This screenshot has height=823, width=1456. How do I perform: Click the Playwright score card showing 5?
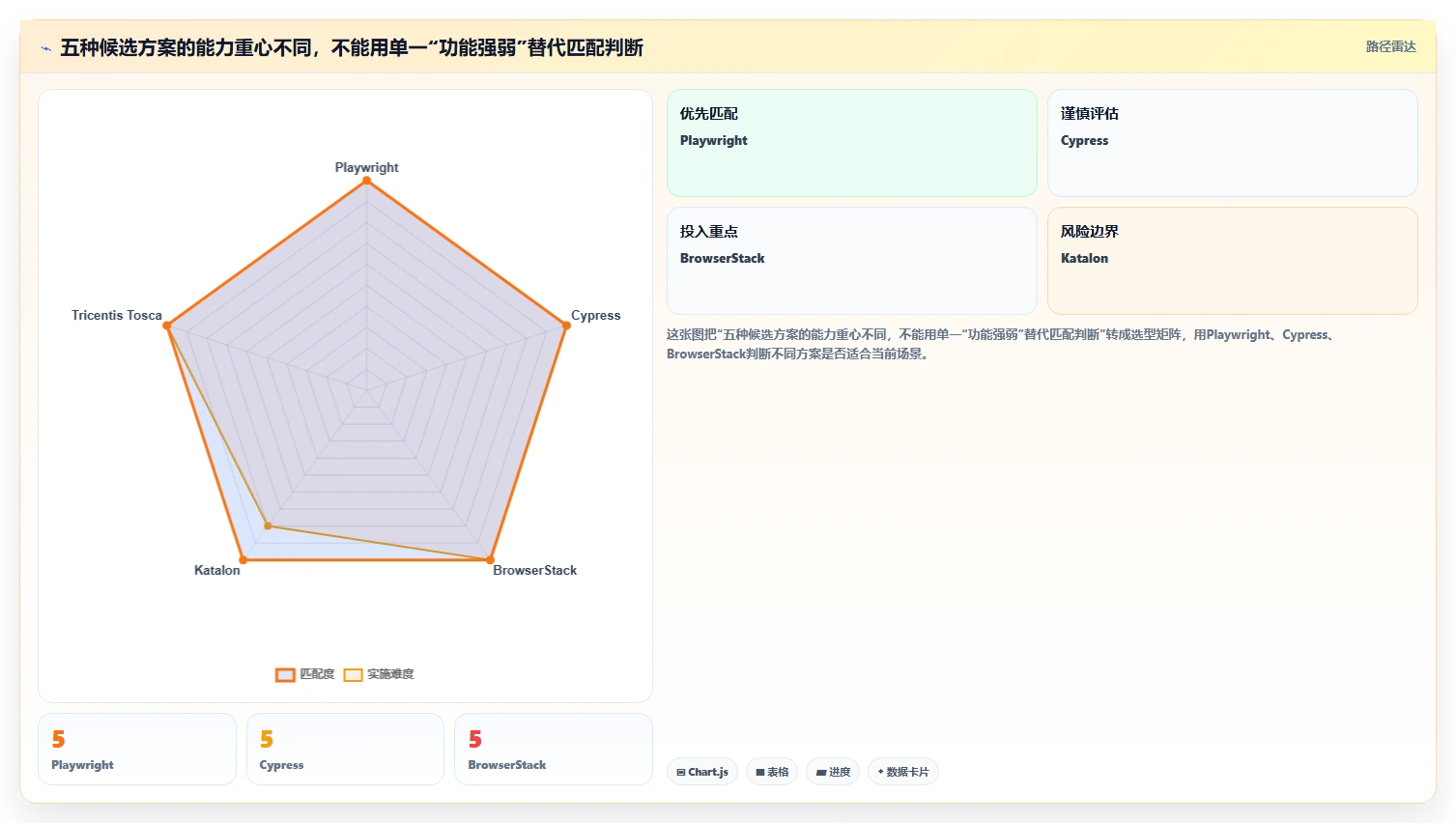pyautogui.click(x=137, y=749)
